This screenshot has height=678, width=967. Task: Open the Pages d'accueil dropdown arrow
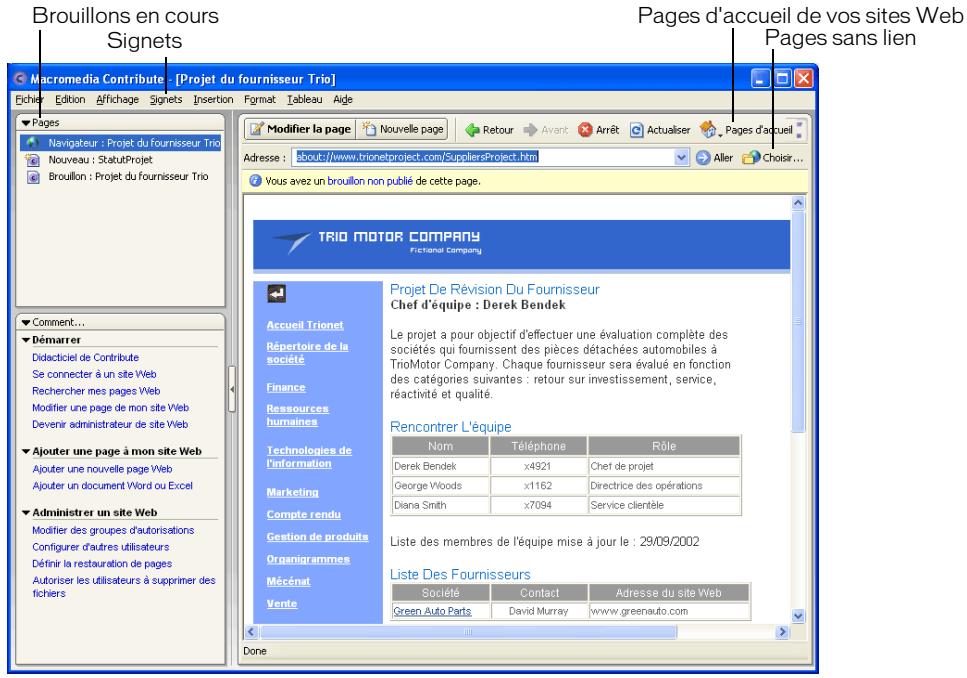coord(720,134)
